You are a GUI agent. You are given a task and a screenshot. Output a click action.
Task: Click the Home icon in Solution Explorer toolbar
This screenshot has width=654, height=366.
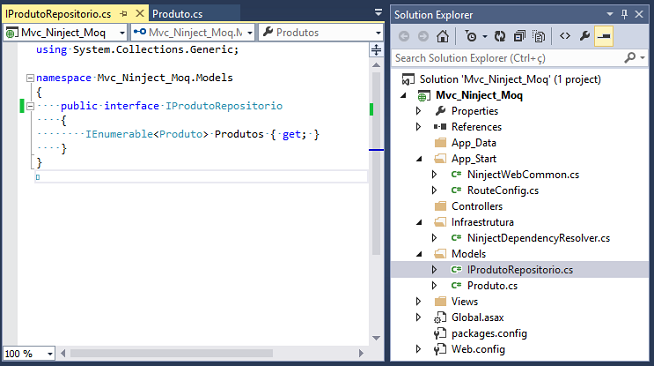coord(443,37)
